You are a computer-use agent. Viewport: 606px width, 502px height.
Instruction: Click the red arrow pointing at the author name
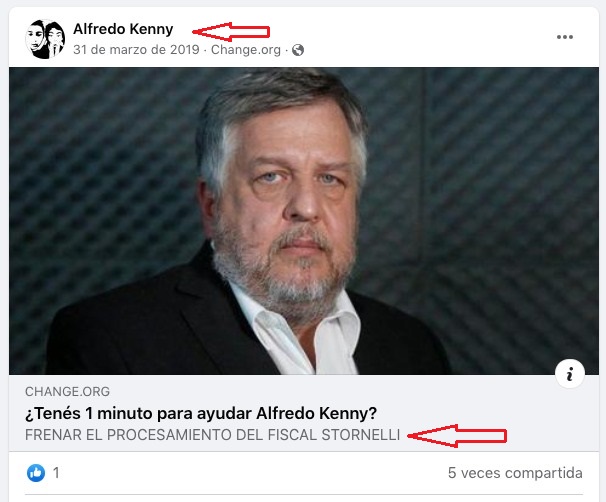(x=231, y=32)
